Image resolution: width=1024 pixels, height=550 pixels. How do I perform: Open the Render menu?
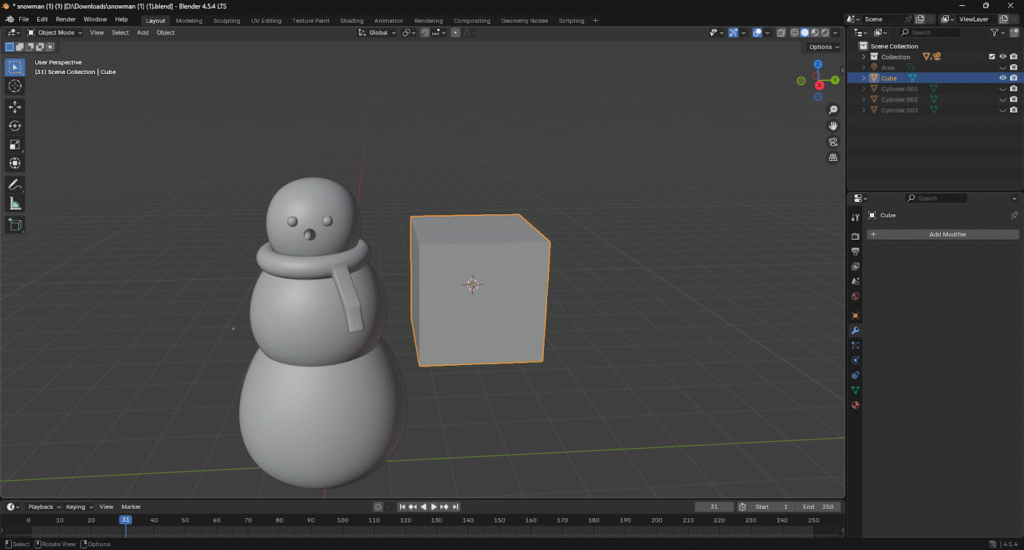point(66,19)
